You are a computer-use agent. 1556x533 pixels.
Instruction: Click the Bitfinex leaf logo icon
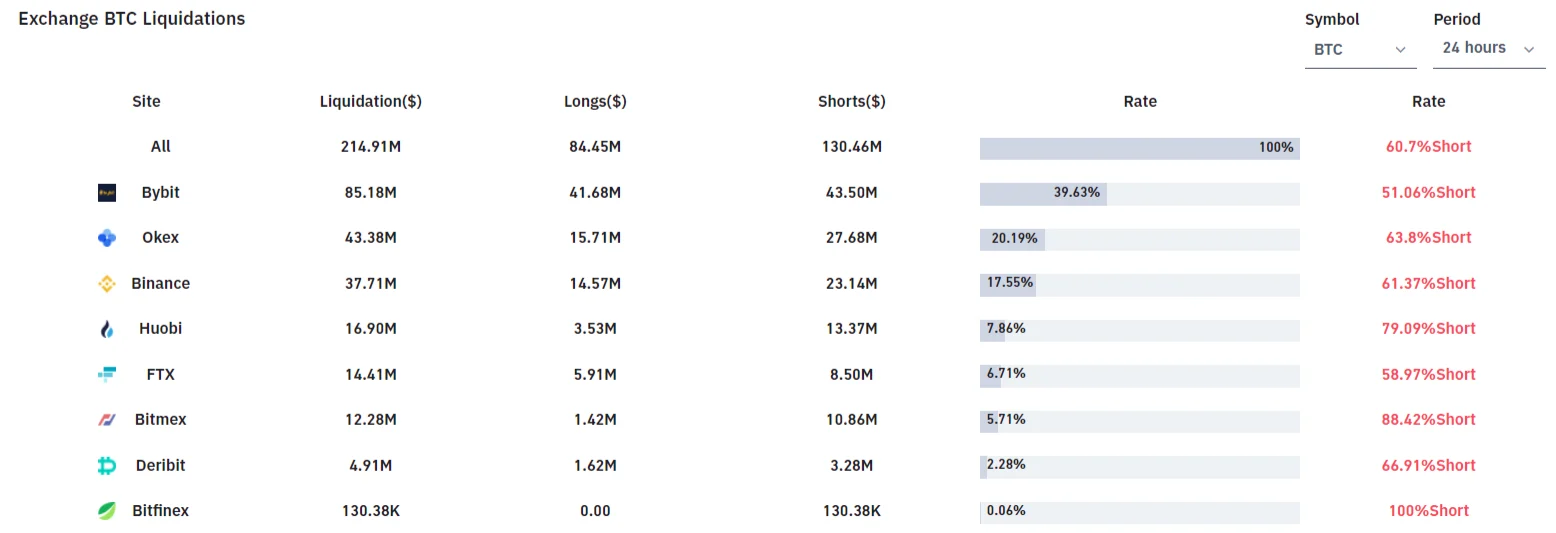point(107,511)
